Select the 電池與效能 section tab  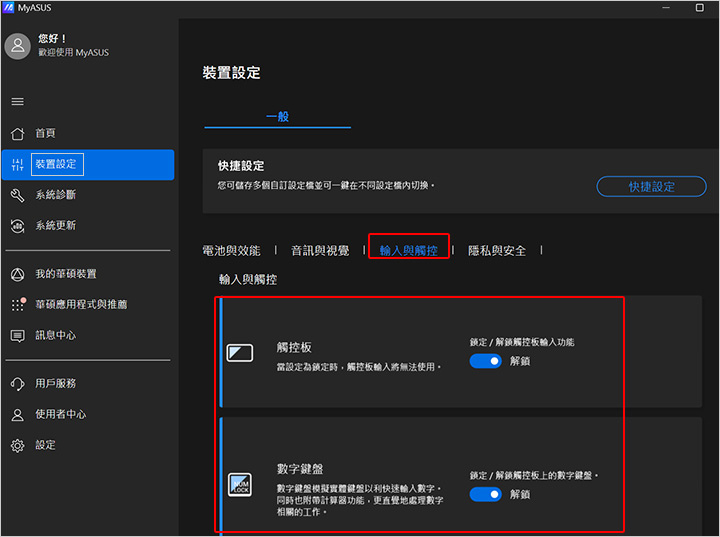[231, 251]
